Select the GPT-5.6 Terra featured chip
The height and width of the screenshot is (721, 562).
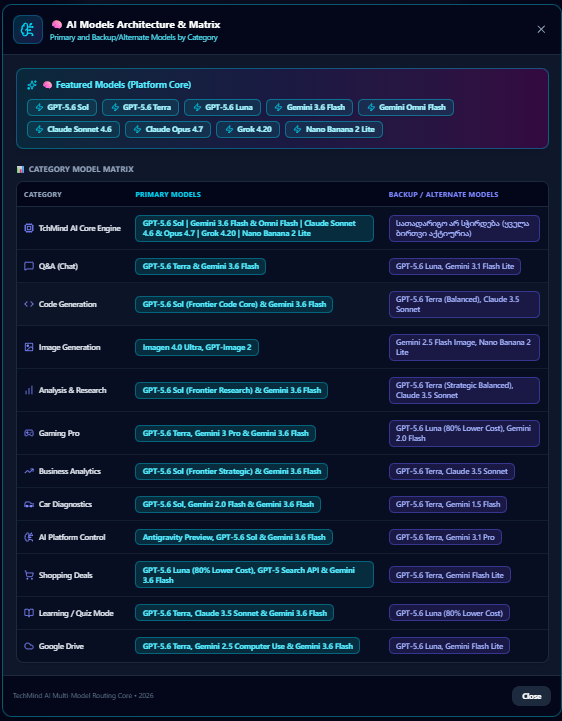pos(141,107)
